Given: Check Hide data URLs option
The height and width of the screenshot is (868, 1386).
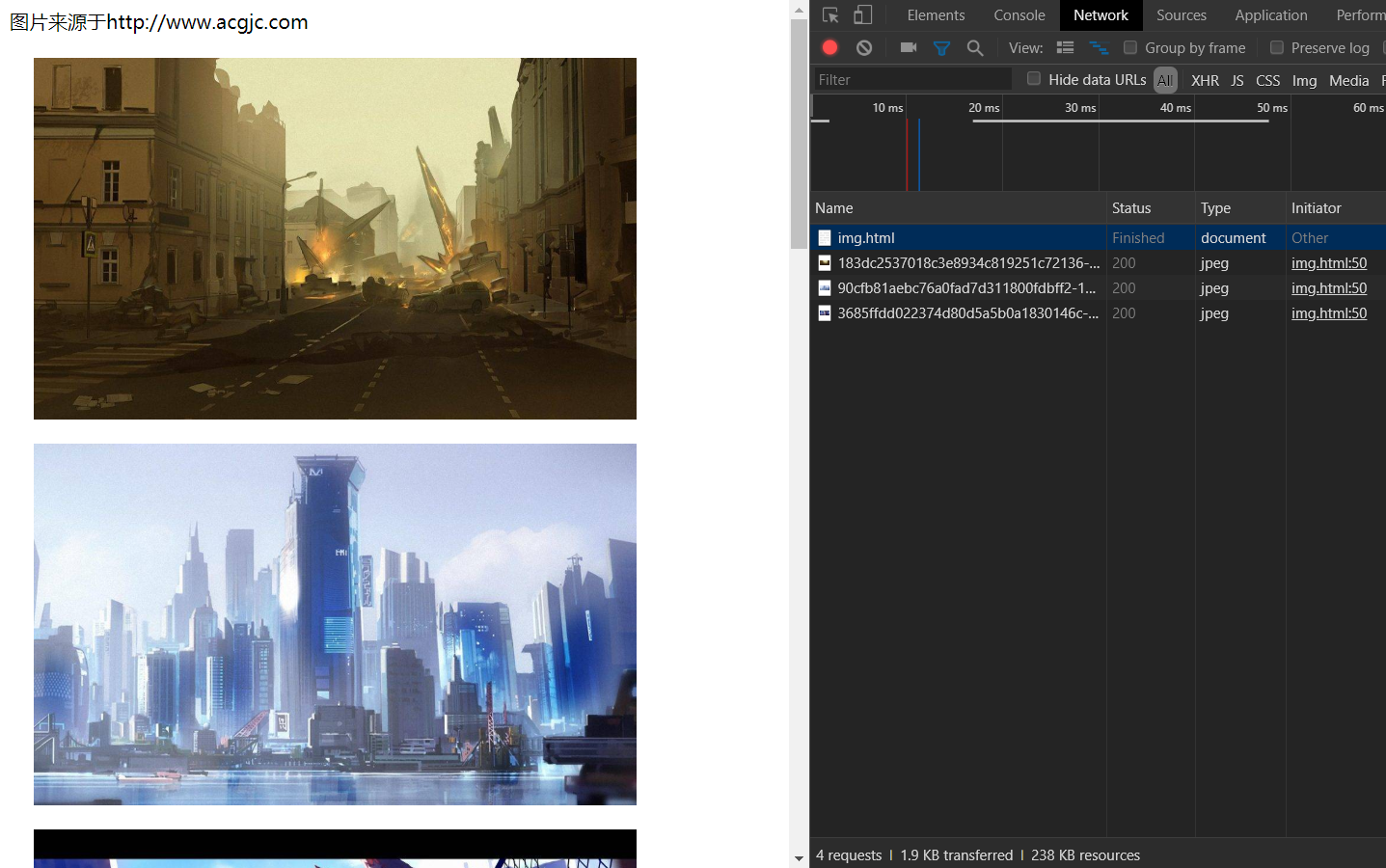Looking at the screenshot, I should (1034, 79).
